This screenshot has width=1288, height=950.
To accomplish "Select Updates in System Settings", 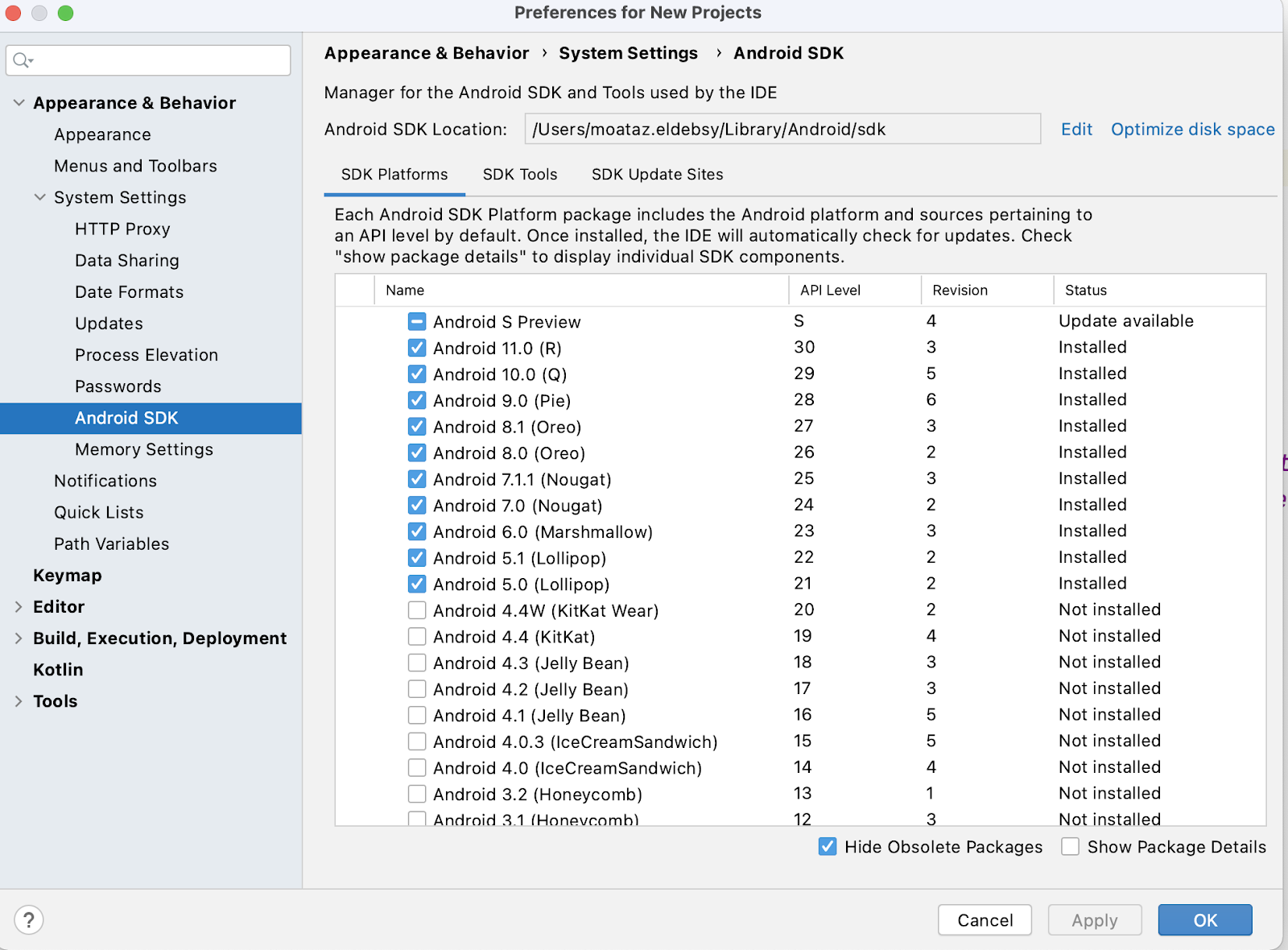I will [109, 323].
